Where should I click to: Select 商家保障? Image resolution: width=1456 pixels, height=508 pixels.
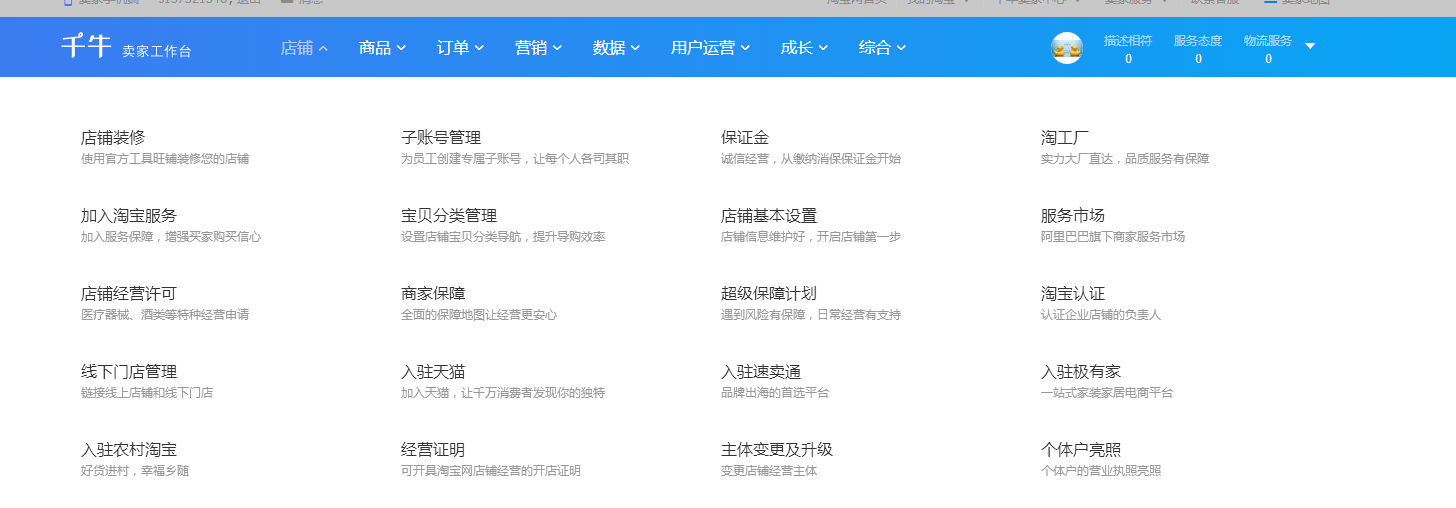(x=433, y=293)
